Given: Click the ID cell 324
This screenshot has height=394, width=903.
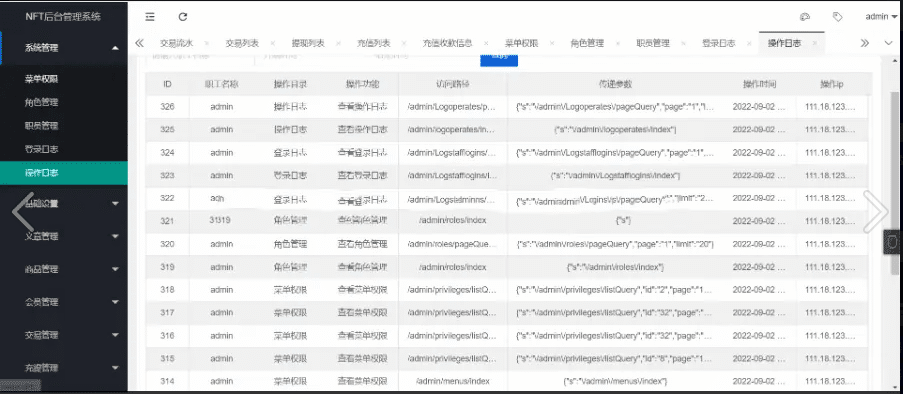Looking at the screenshot, I should coord(167,153).
